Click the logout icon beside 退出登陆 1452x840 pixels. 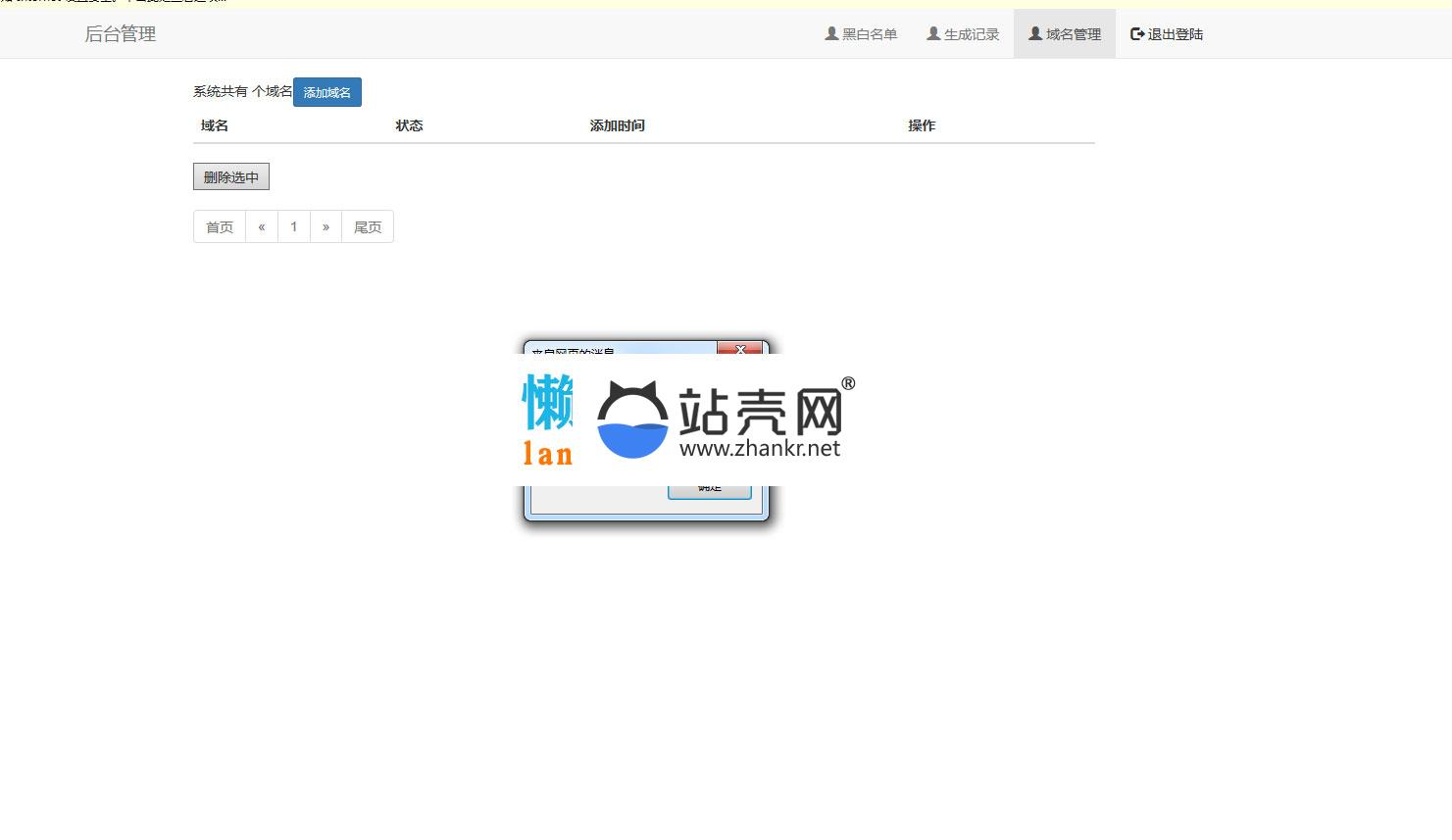(1137, 34)
